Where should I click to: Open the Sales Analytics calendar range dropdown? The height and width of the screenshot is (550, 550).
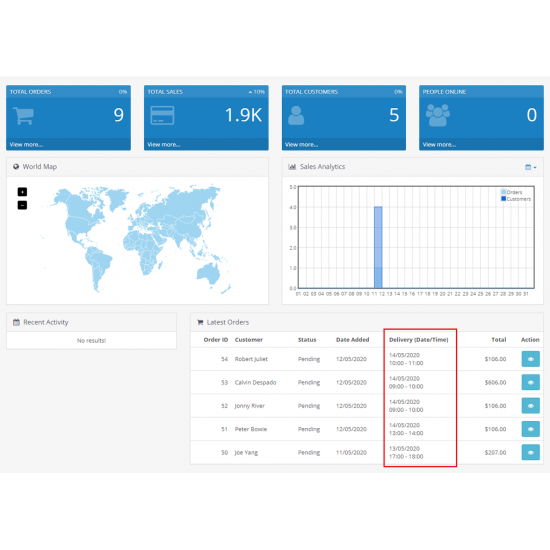530,167
